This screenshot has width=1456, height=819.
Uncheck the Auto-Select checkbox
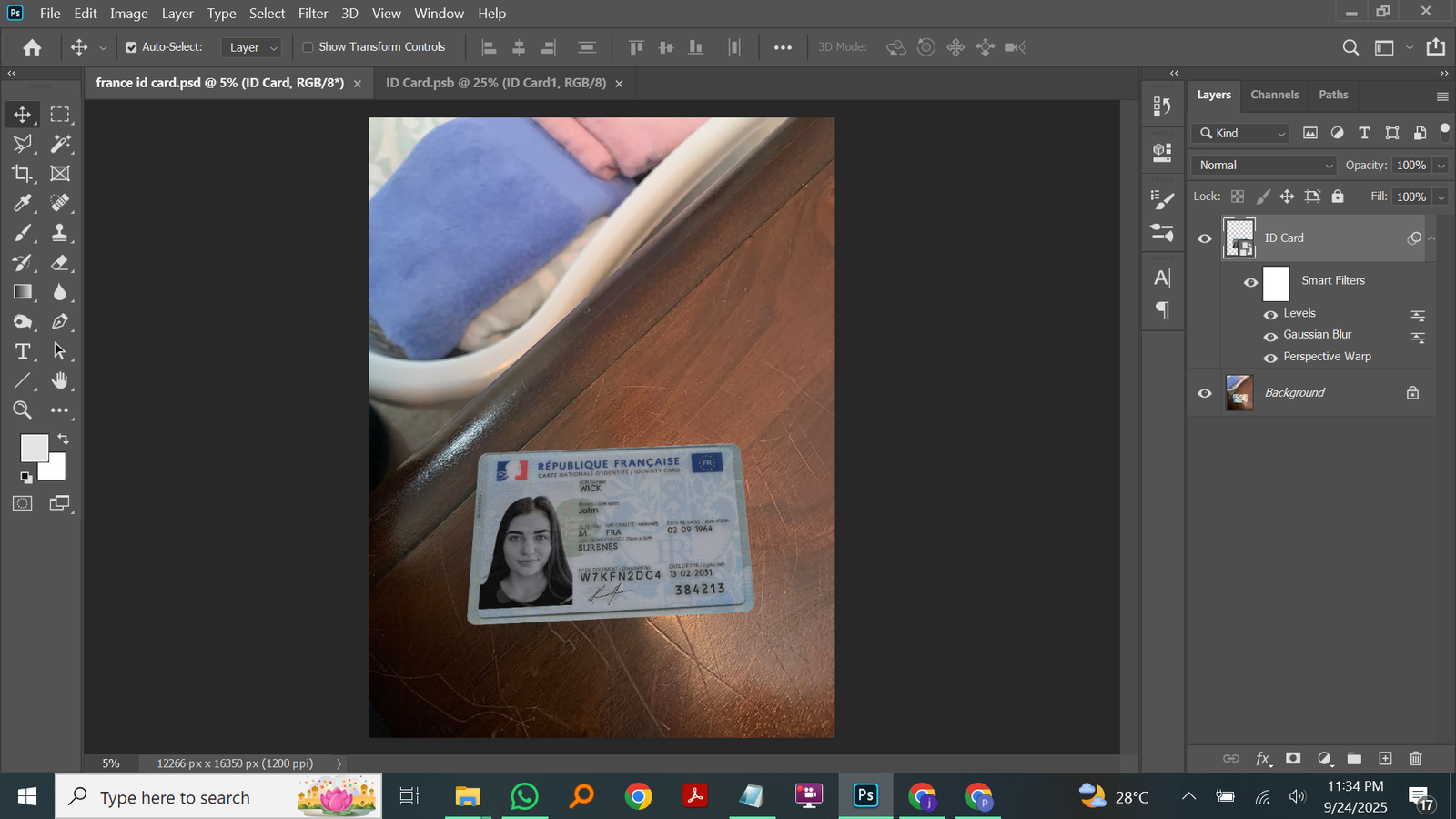pos(131,47)
